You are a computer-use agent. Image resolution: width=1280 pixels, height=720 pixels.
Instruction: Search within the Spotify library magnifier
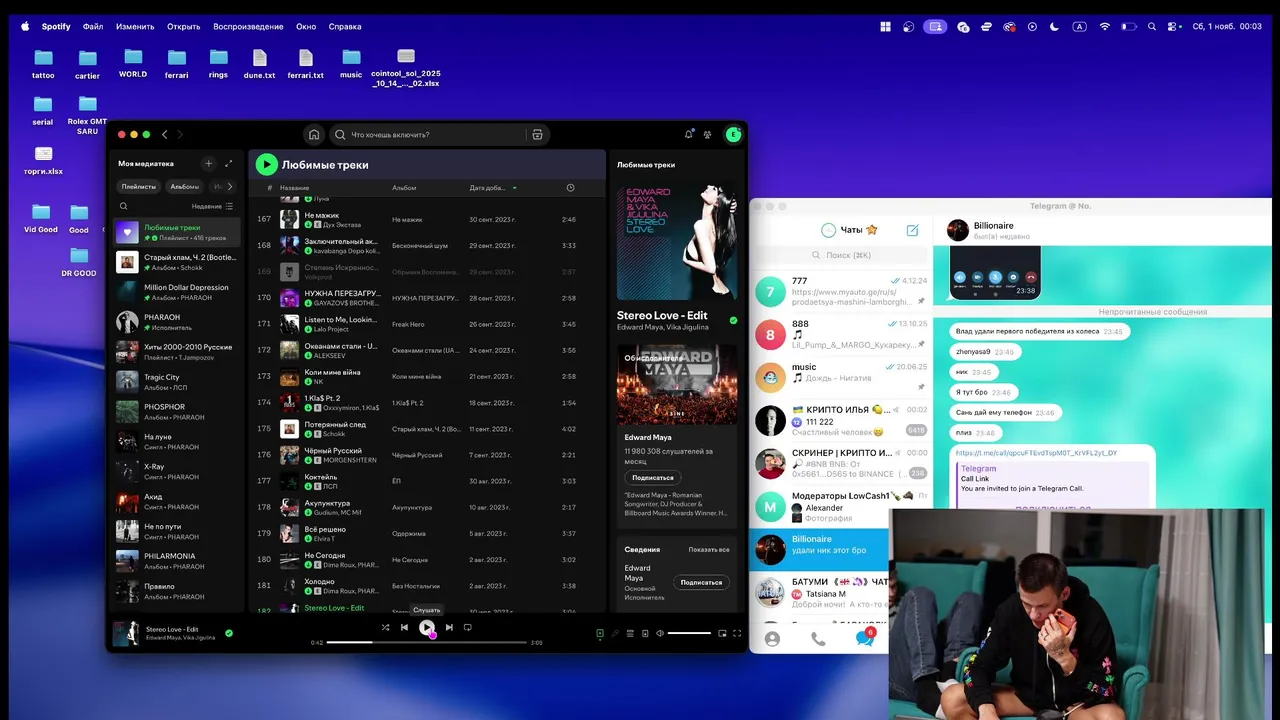pyautogui.click(x=124, y=206)
